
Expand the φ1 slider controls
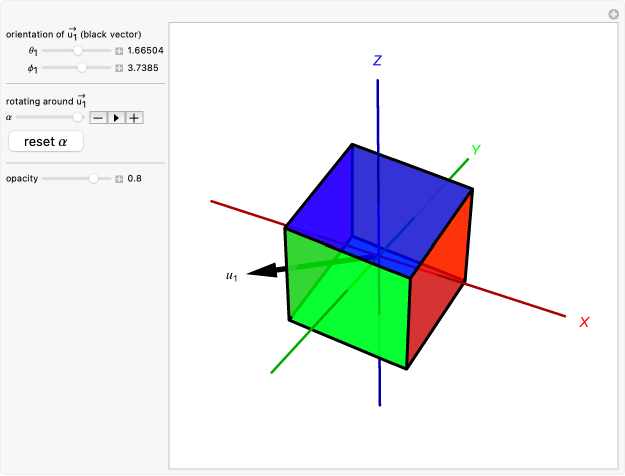[x=119, y=68]
